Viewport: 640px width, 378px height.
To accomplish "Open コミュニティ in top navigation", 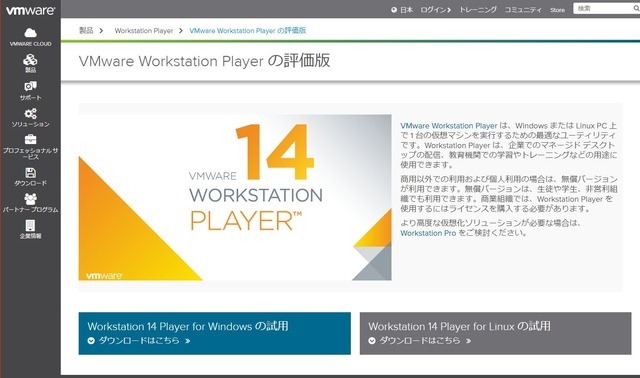I will 523,10.
